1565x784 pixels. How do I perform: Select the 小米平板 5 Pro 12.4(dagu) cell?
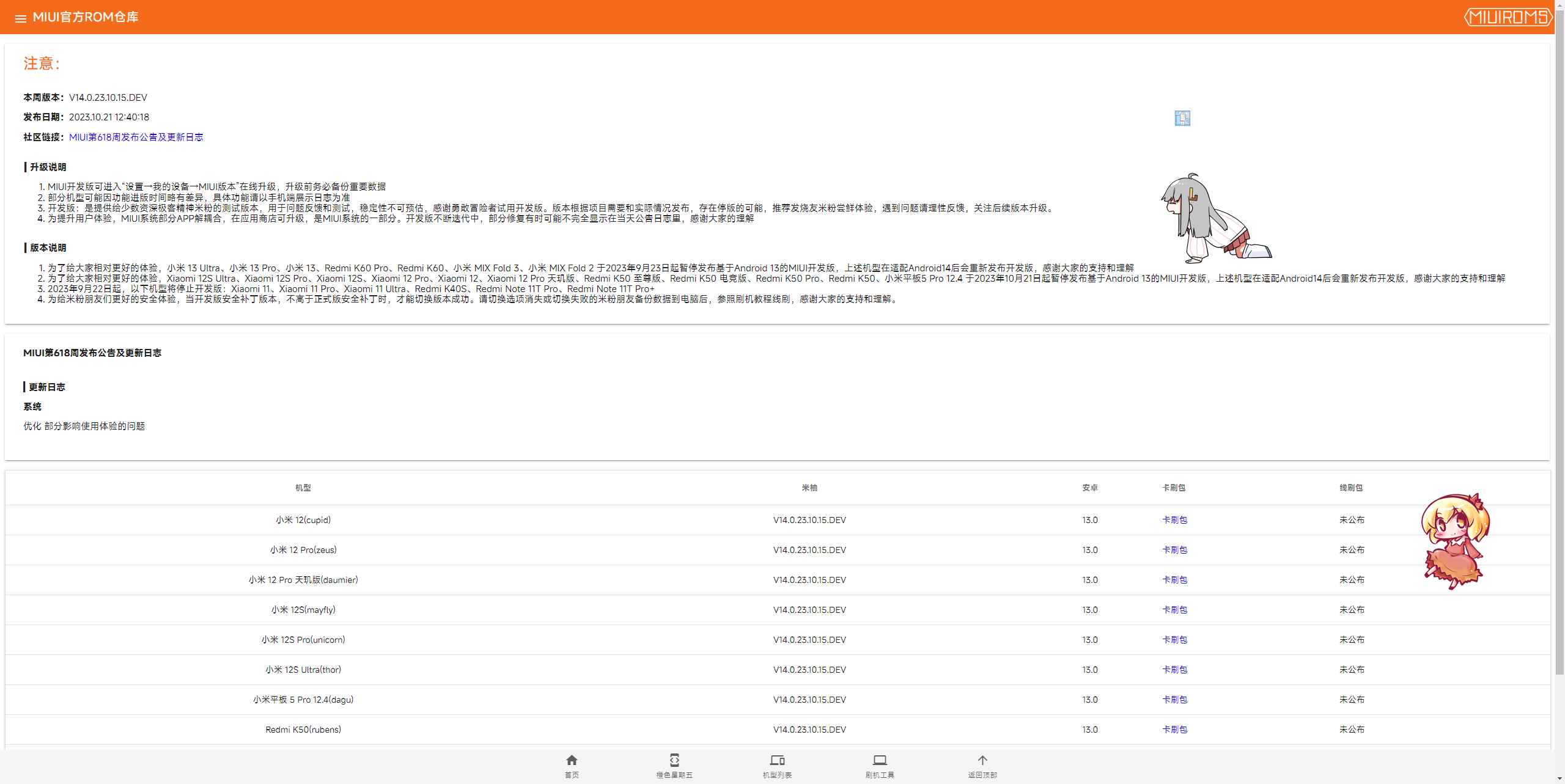pyautogui.click(x=303, y=700)
